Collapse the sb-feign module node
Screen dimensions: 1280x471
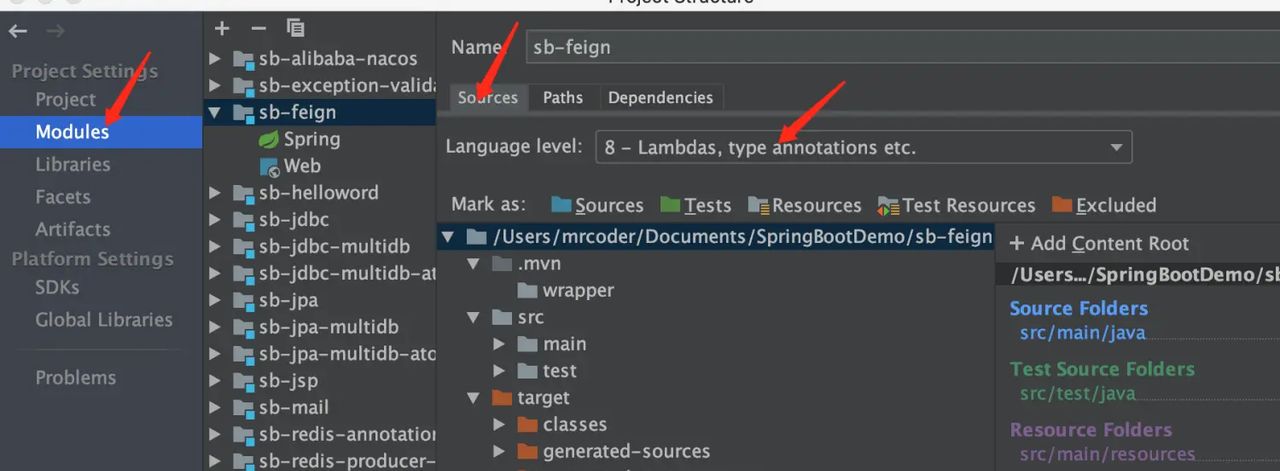click(x=214, y=112)
